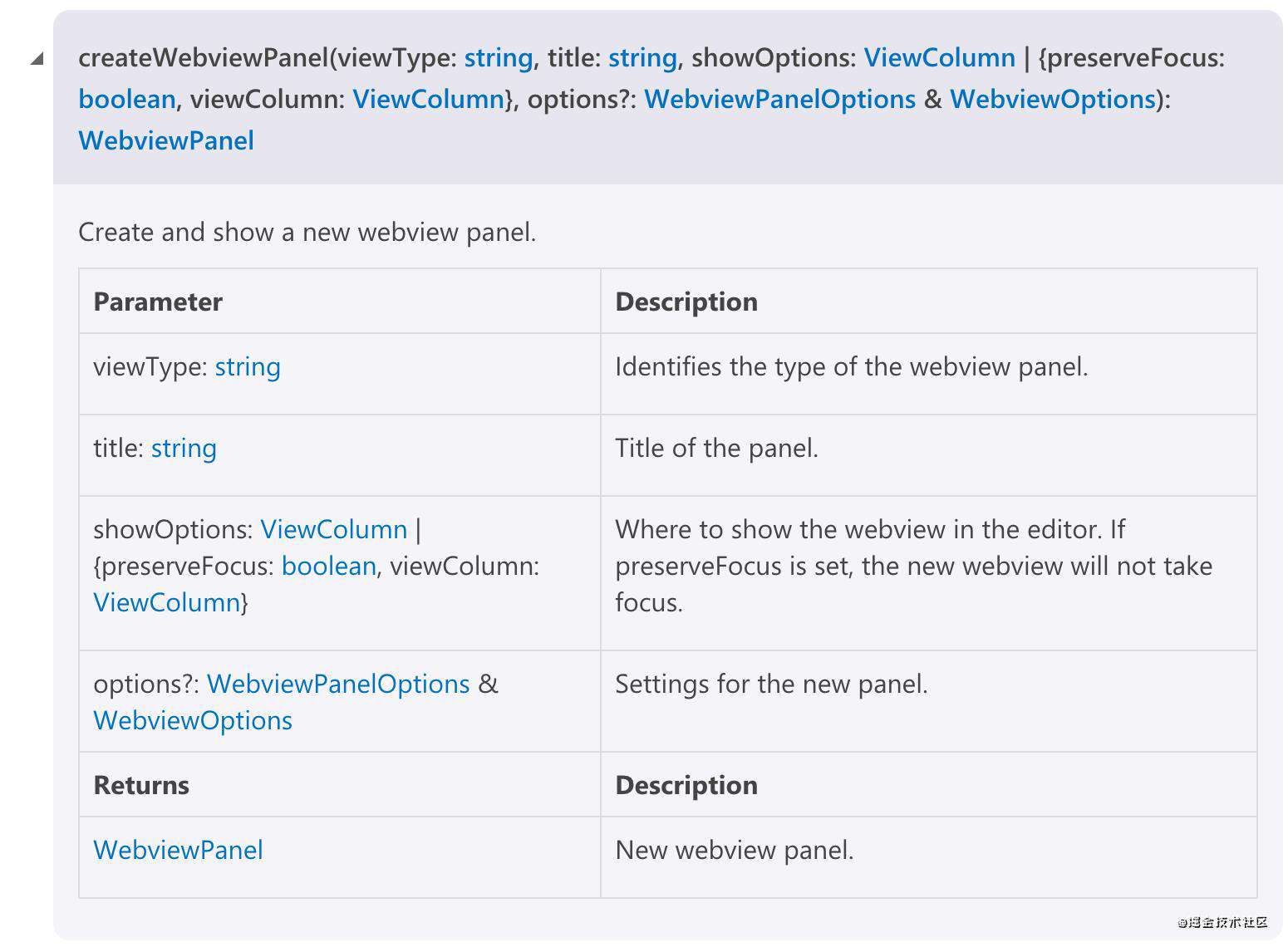Viewport: 1288px width, 947px height.
Task: Follow the WebviewPanel link in the Returns row
Action: [x=178, y=850]
